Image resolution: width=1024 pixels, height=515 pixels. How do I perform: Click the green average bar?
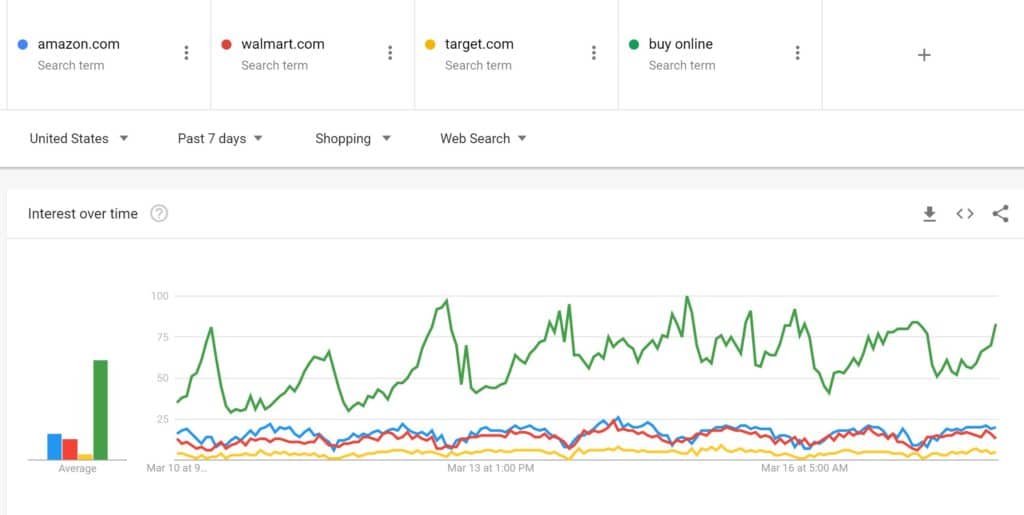pyautogui.click(x=100, y=409)
